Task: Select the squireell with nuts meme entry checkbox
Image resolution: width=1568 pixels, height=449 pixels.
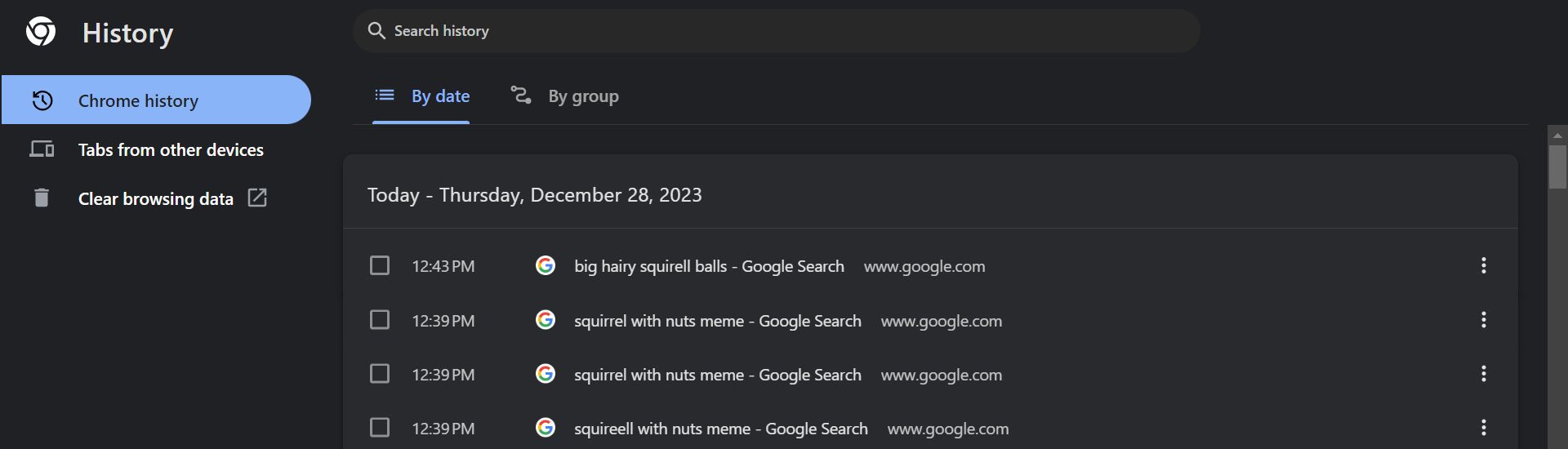Action: click(380, 428)
